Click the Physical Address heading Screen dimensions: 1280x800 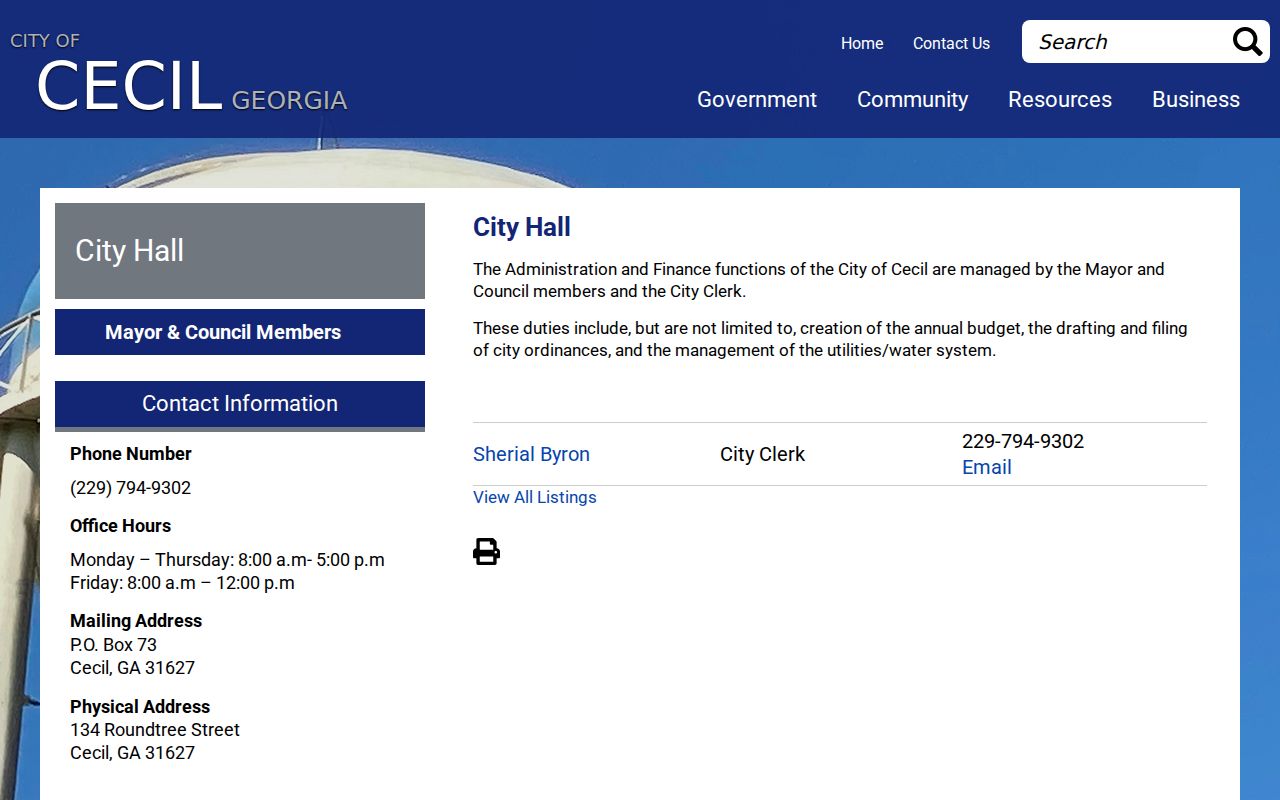[x=140, y=707]
